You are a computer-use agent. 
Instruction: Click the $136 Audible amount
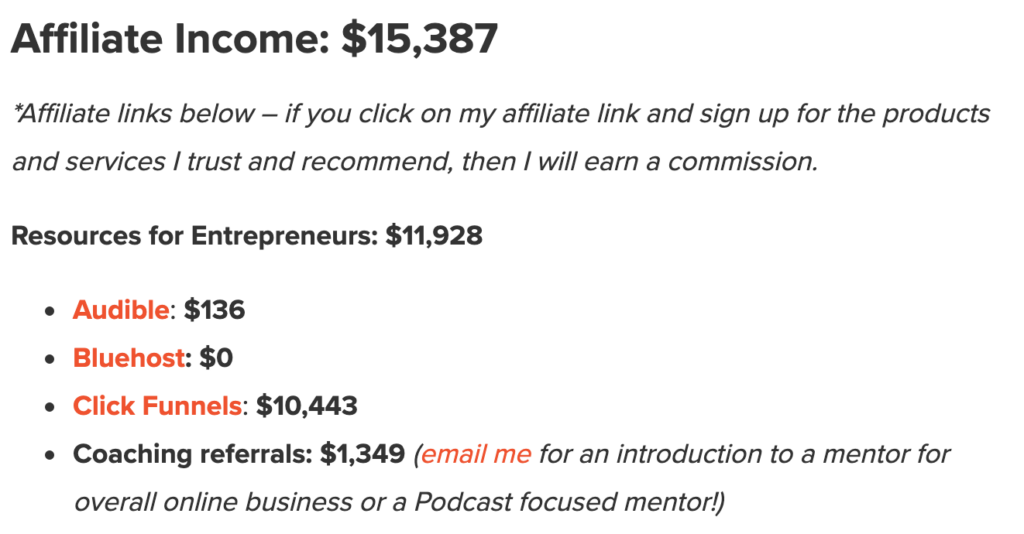[214, 309]
